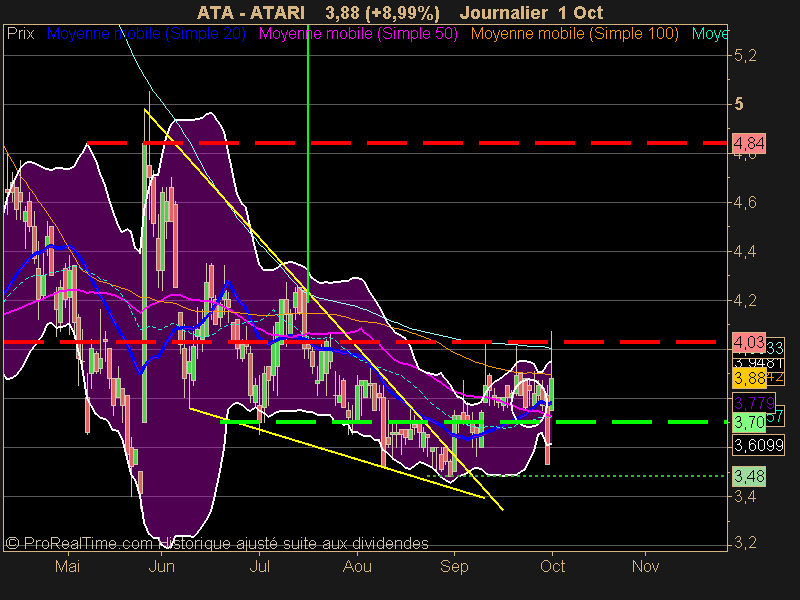Click the green 3,48 support price tag

749,476
